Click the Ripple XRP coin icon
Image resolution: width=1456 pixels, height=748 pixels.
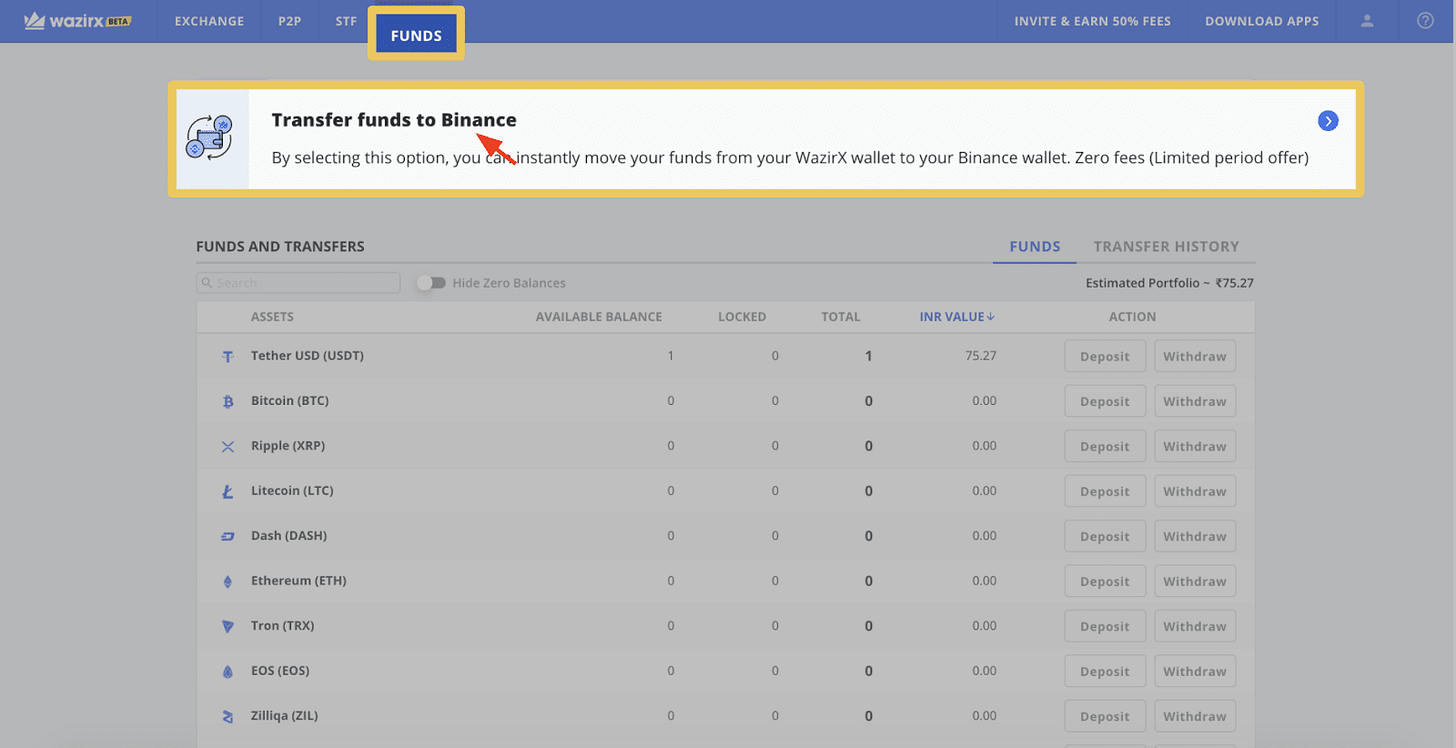click(228, 447)
